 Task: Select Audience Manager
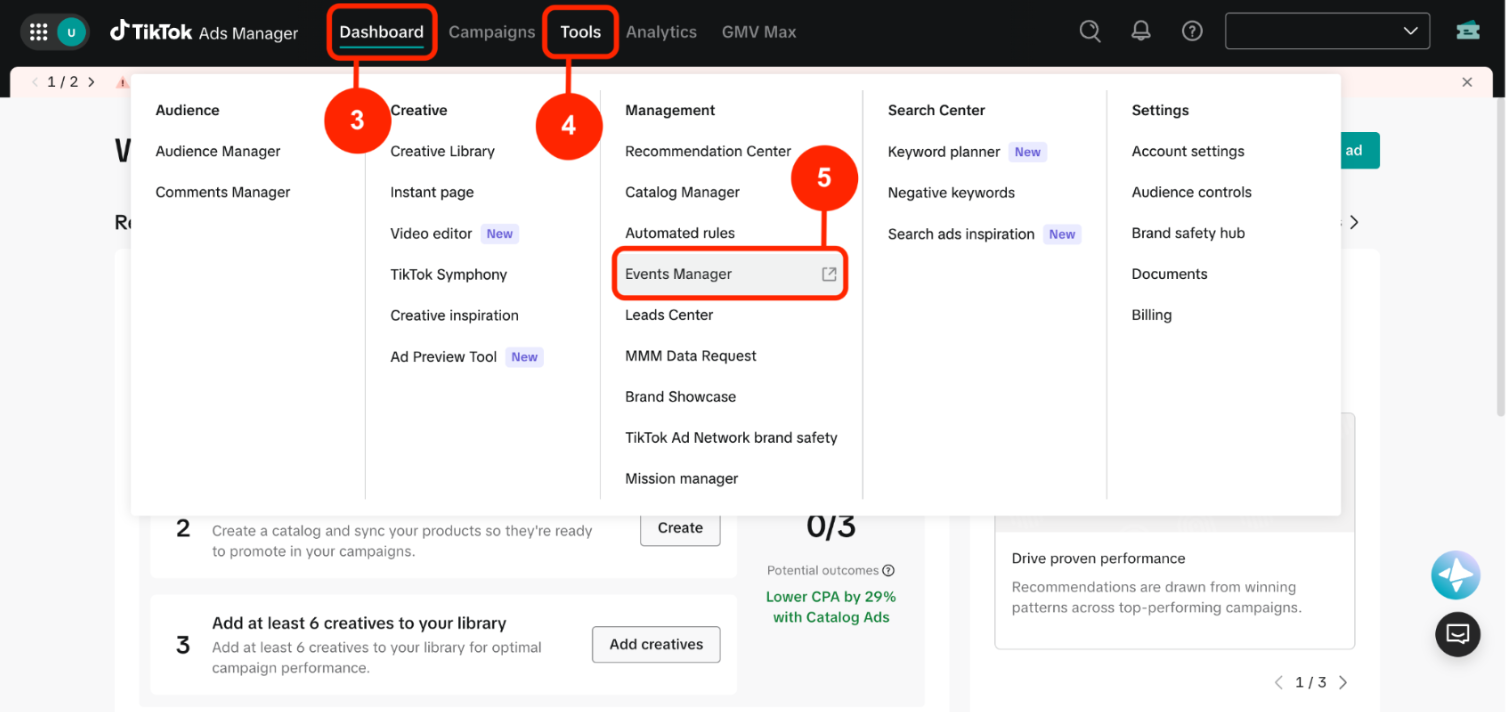point(218,151)
